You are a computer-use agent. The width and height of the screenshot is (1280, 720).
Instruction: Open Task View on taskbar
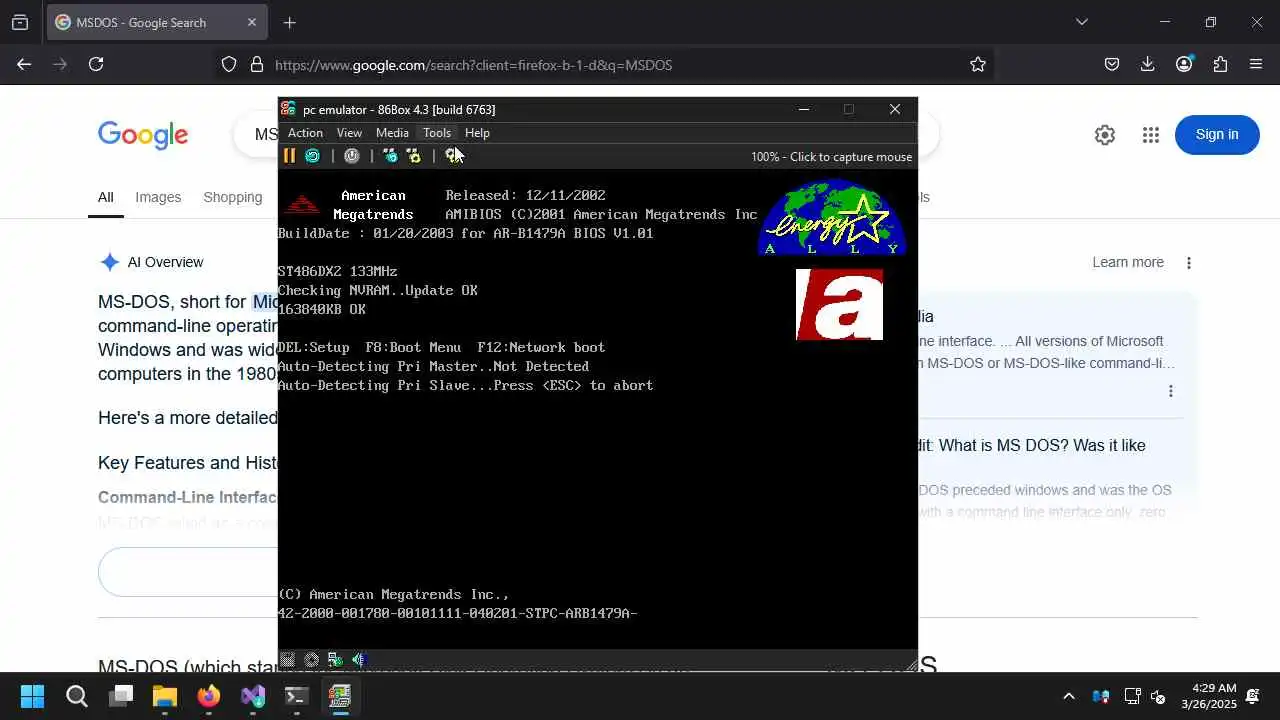(121, 696)
